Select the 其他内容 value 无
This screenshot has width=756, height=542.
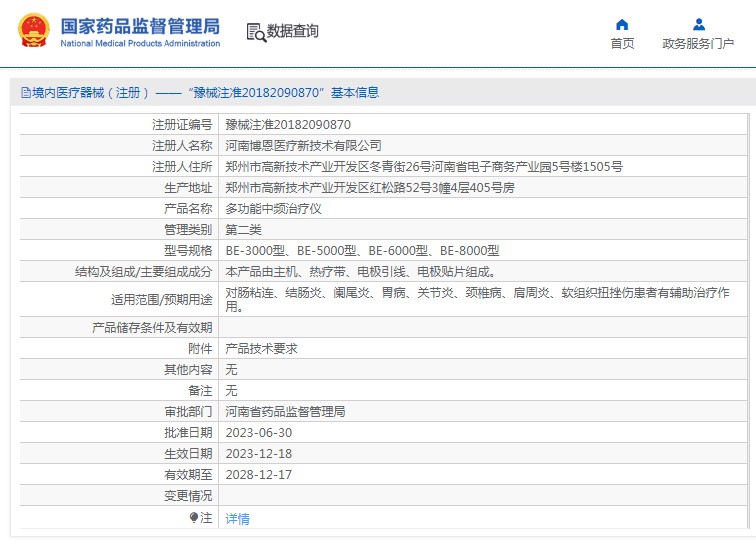231,369
